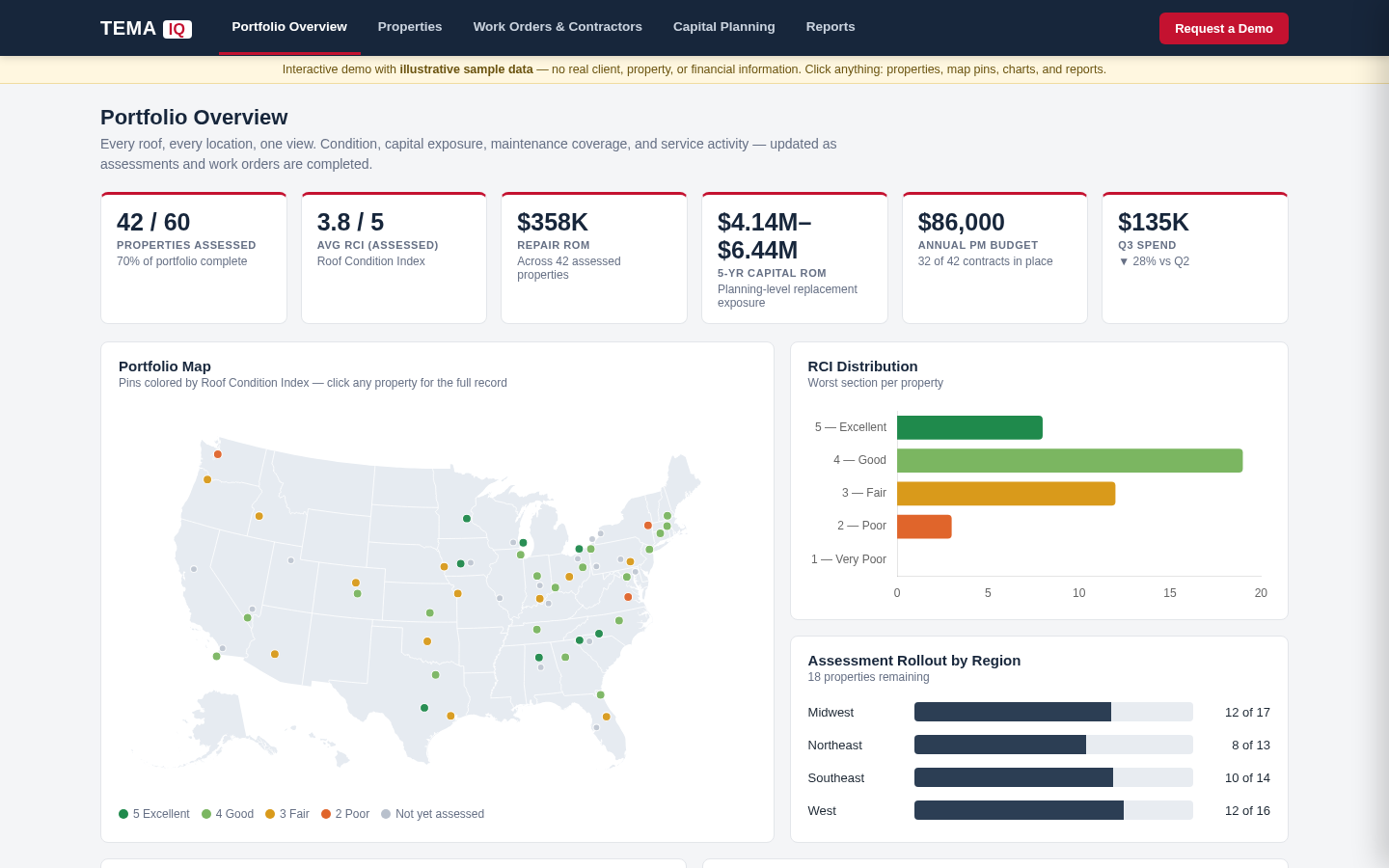The height and width of the screenshot is (868, 1389).
Task: Switch to the Portfolio Overview tab
Action: 289,27
